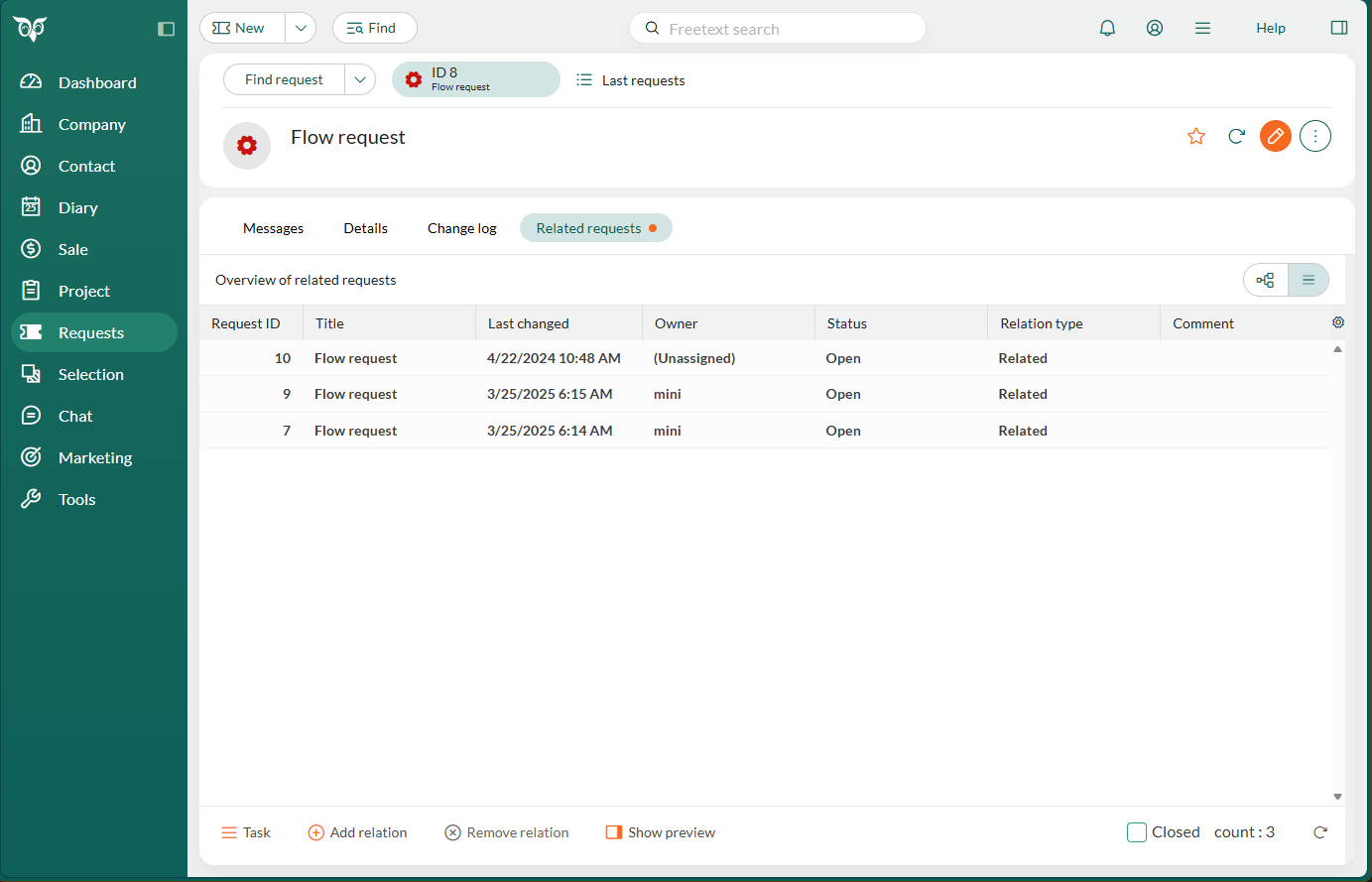Enable the Closed filter checkbox
1372x882 pixels.
pos(1136,832)
